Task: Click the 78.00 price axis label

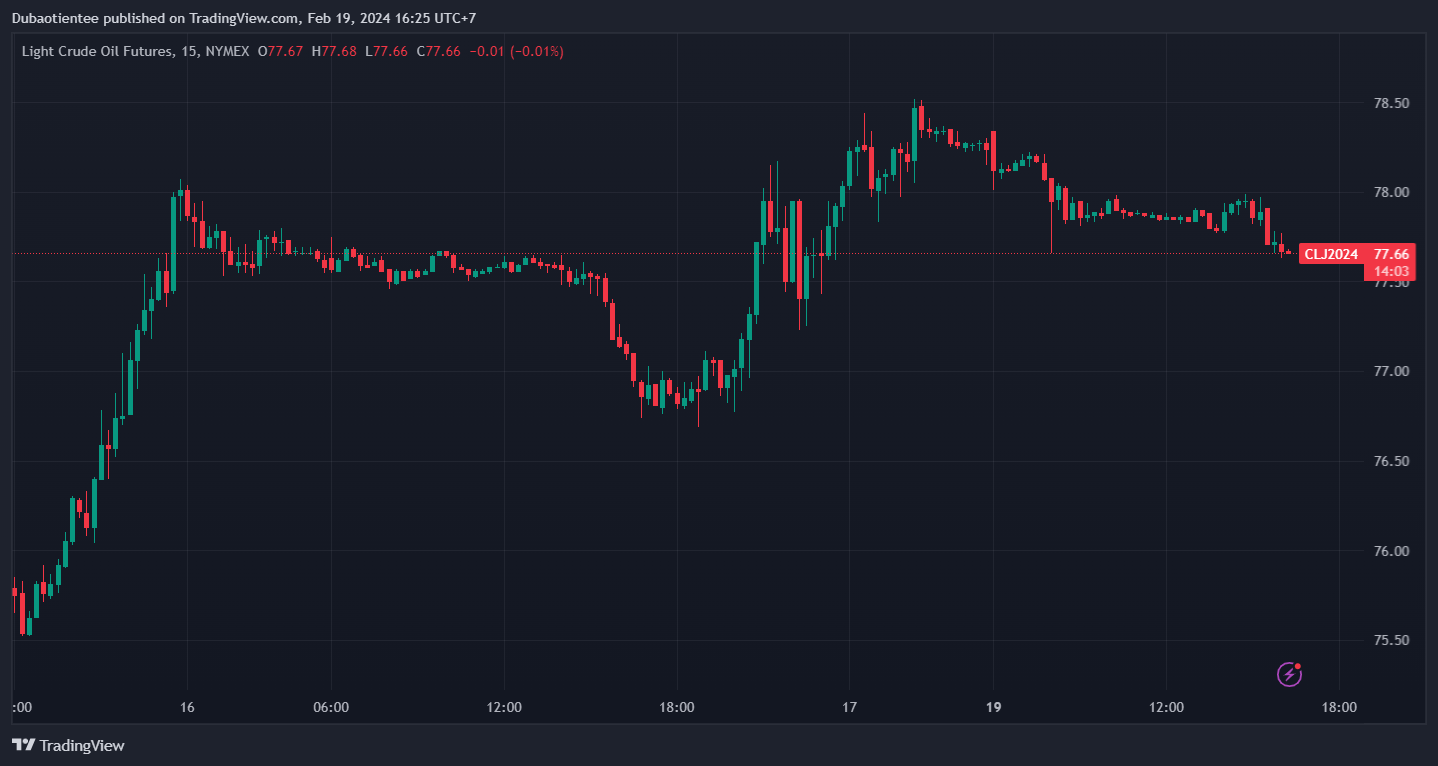Action: coord(1392,193)
